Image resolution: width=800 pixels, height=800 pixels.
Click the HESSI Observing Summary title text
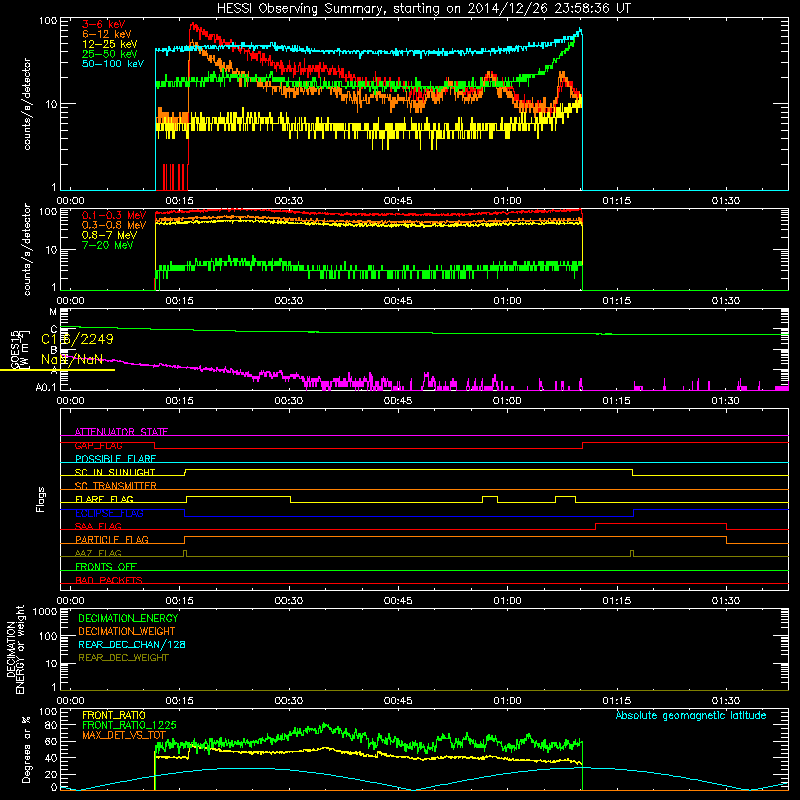(424, 9)
